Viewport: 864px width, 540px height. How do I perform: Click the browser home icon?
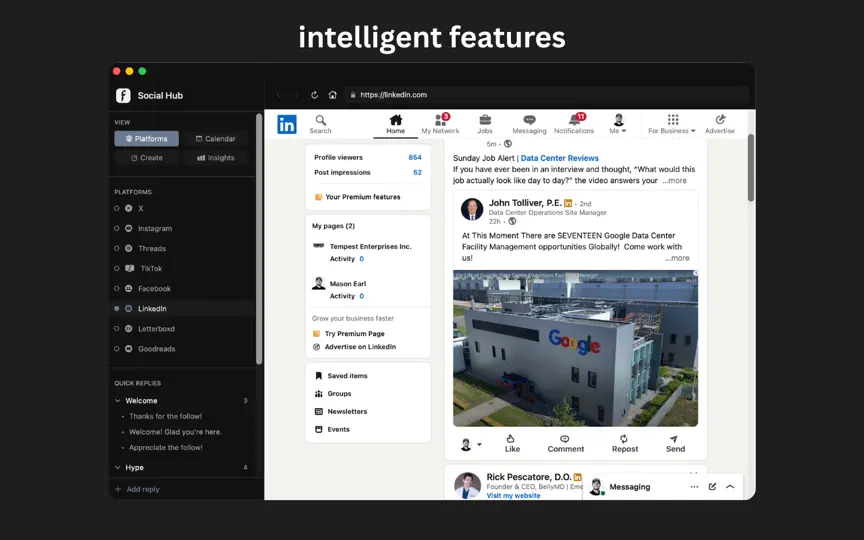(333, 95)
